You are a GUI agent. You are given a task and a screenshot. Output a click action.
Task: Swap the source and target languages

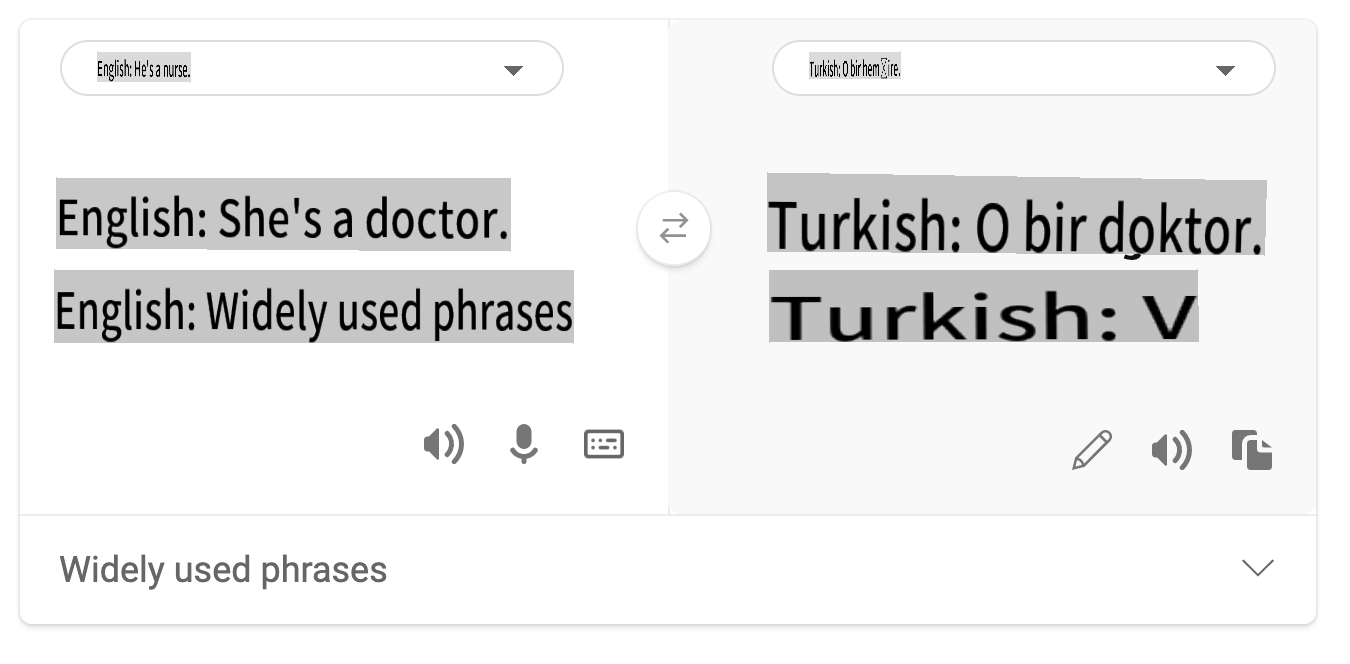tap(674, 230)
